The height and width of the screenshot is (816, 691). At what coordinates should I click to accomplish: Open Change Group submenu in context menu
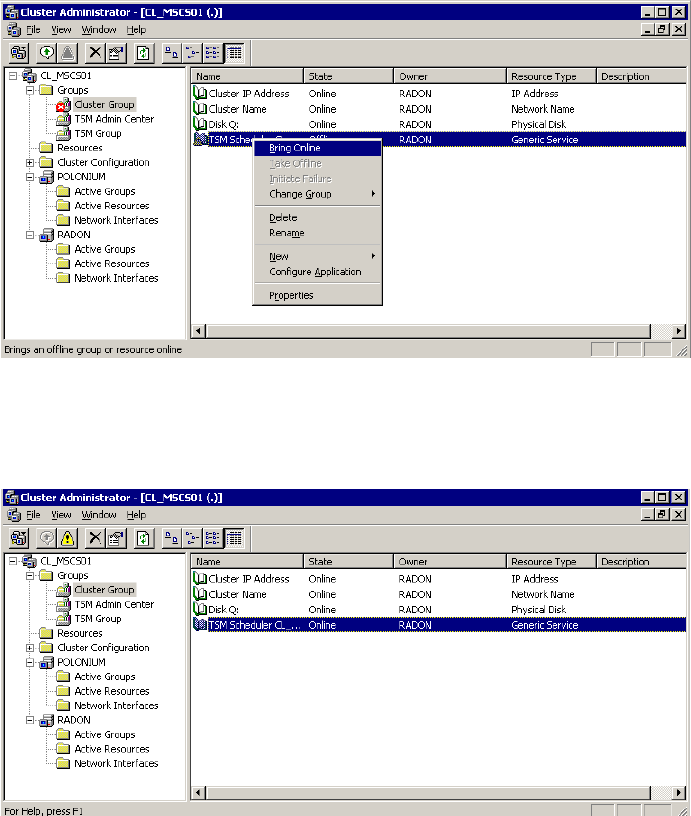(317, 194)
